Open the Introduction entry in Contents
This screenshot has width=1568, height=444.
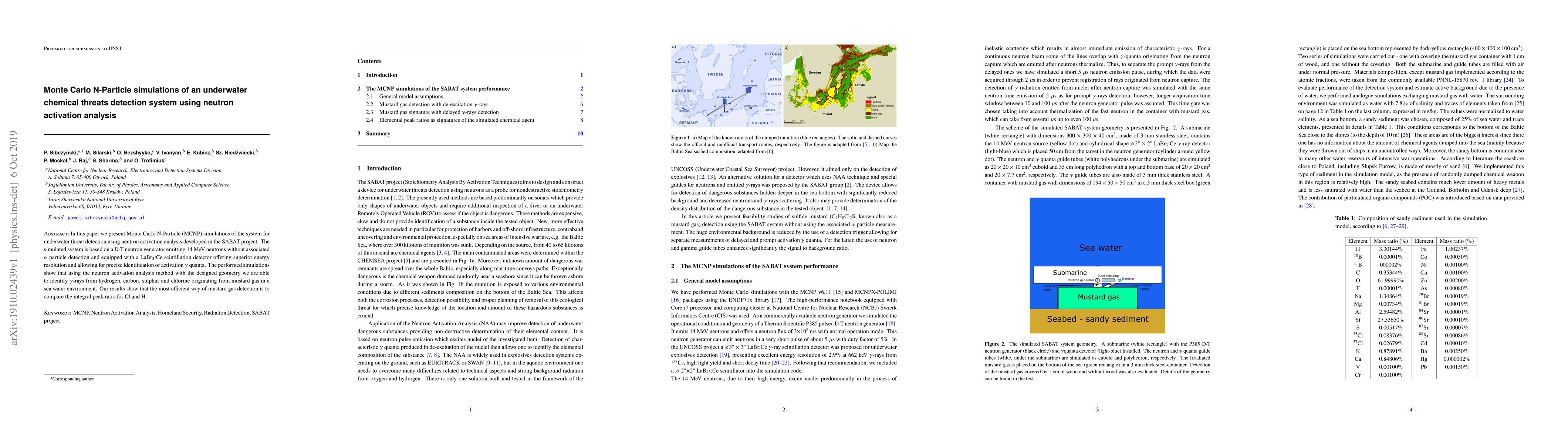click(381, 75)
